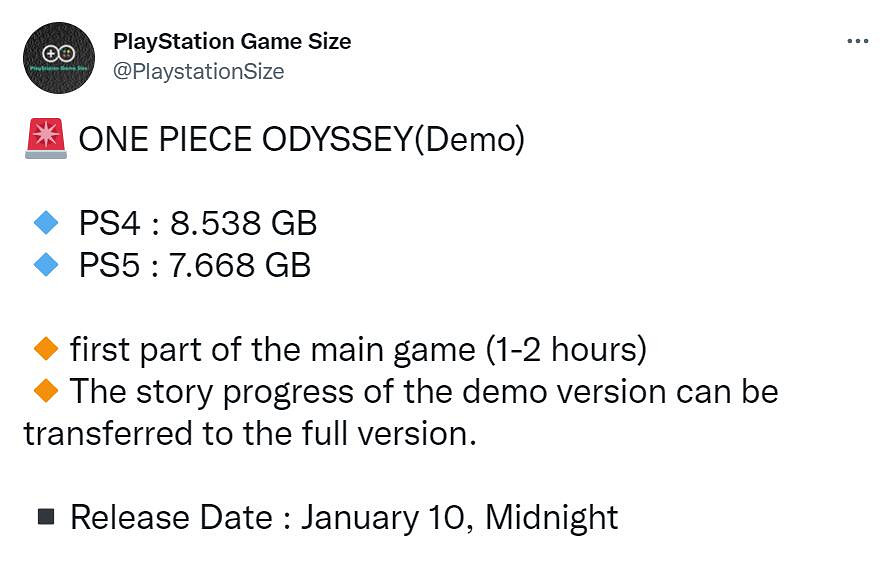892x570 pixels.
Task: Click the '7.668 GB' size value
Action: (x=240, y=266)
